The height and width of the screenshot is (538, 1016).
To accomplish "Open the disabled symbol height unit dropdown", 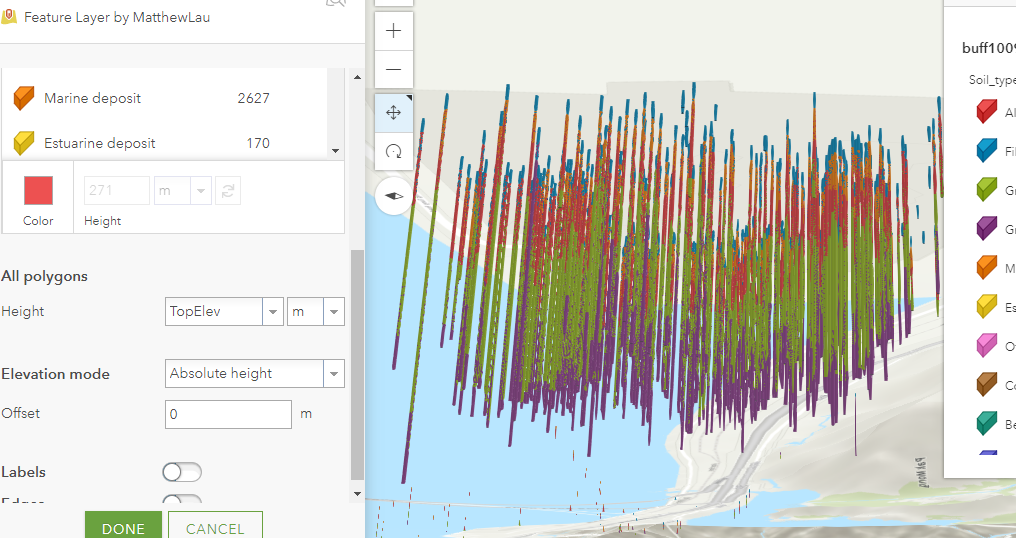I will [201, 191].
